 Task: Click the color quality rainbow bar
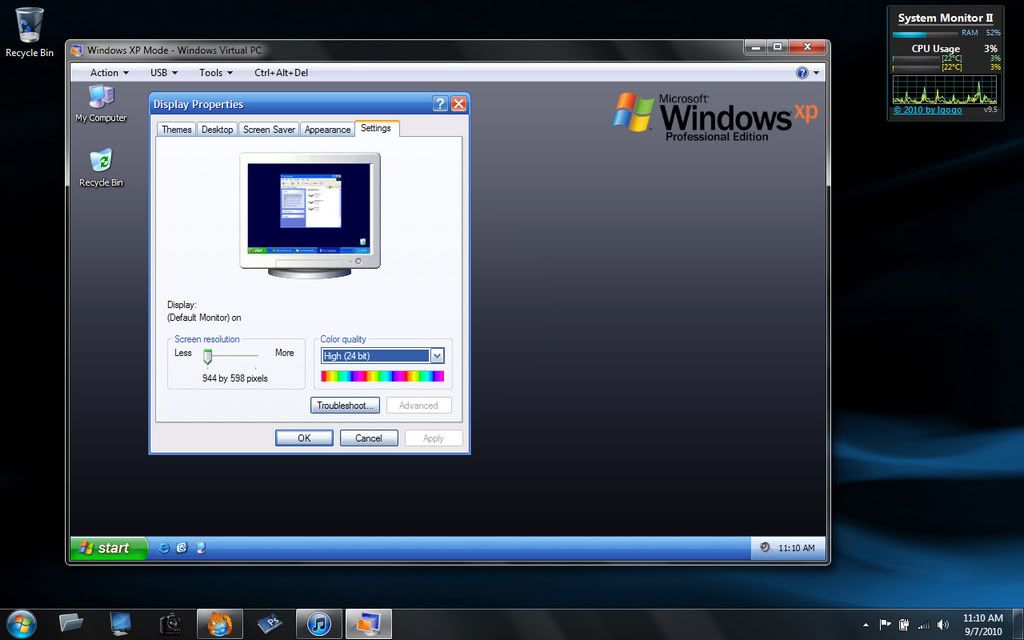[383, 376]
